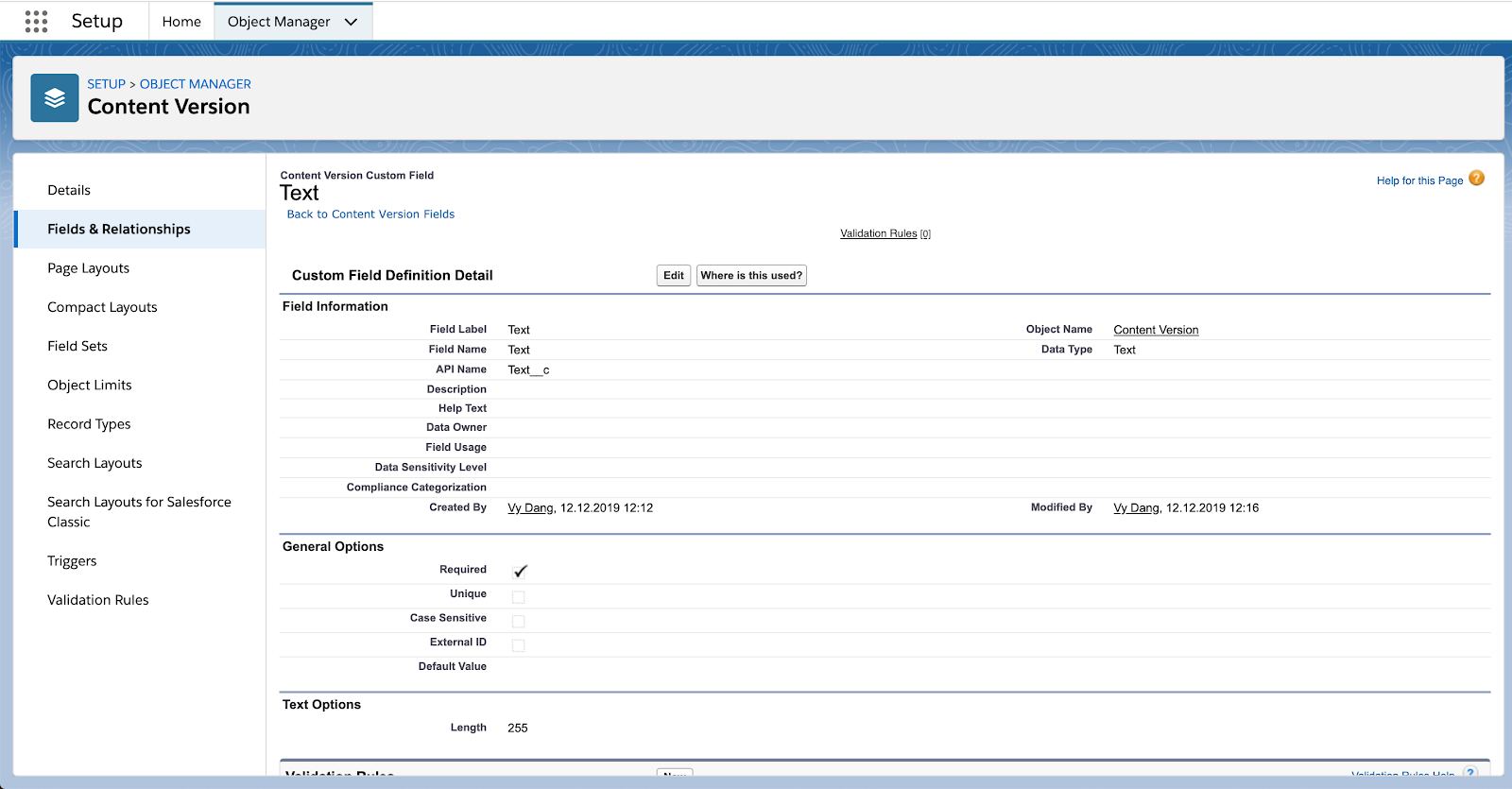Screen dimensions: 1512x789
Task: Follow Back to Content Version Fields link
Action: [x=370, y=214]
